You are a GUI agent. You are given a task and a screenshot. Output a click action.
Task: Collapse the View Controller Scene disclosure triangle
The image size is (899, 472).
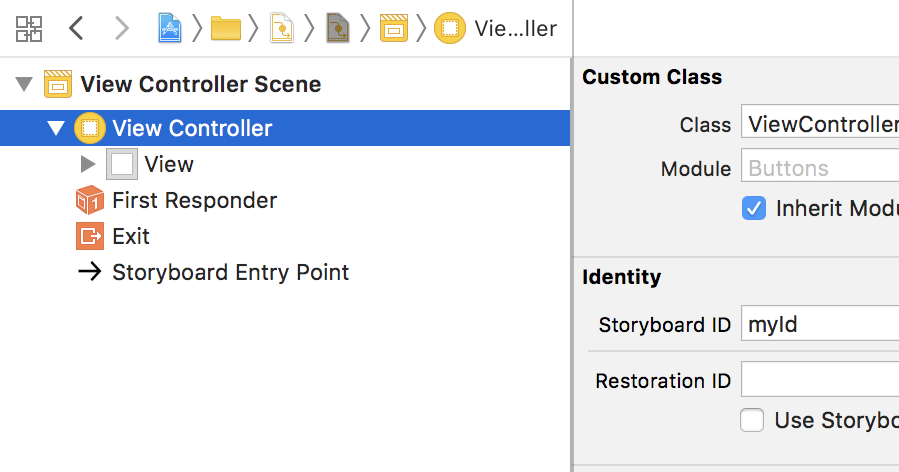[x=25, y=84]
